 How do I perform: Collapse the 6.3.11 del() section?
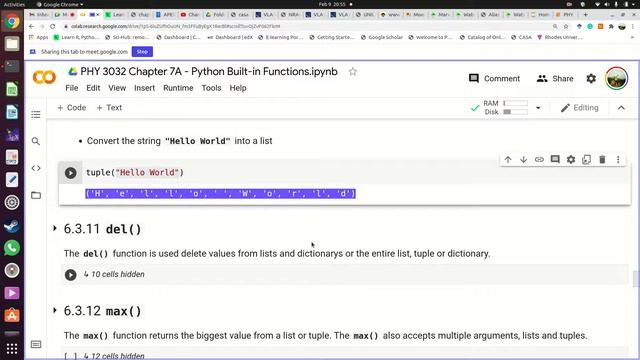[55, 228]
